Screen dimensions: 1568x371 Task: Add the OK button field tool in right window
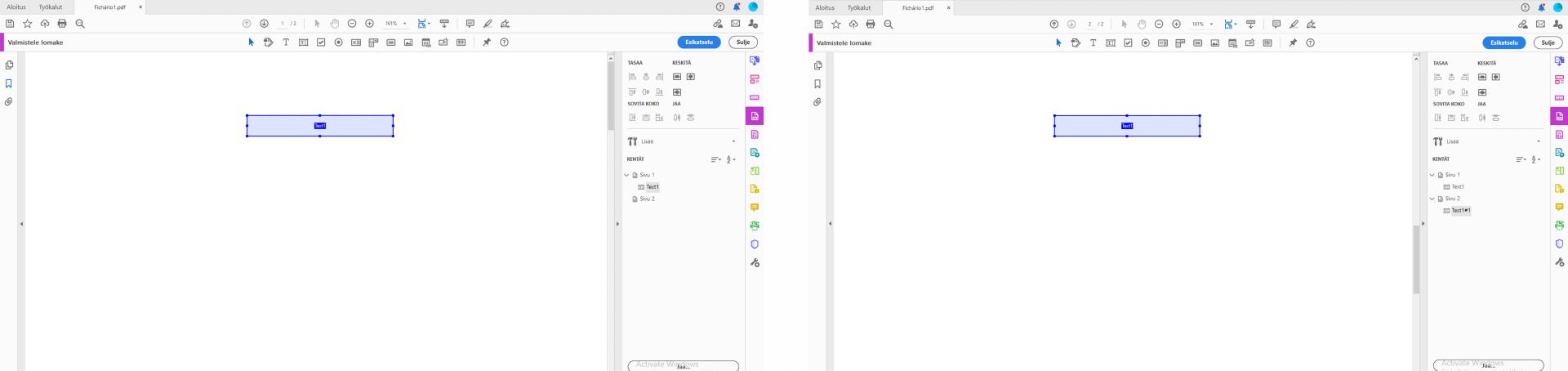coord(1198,43)
